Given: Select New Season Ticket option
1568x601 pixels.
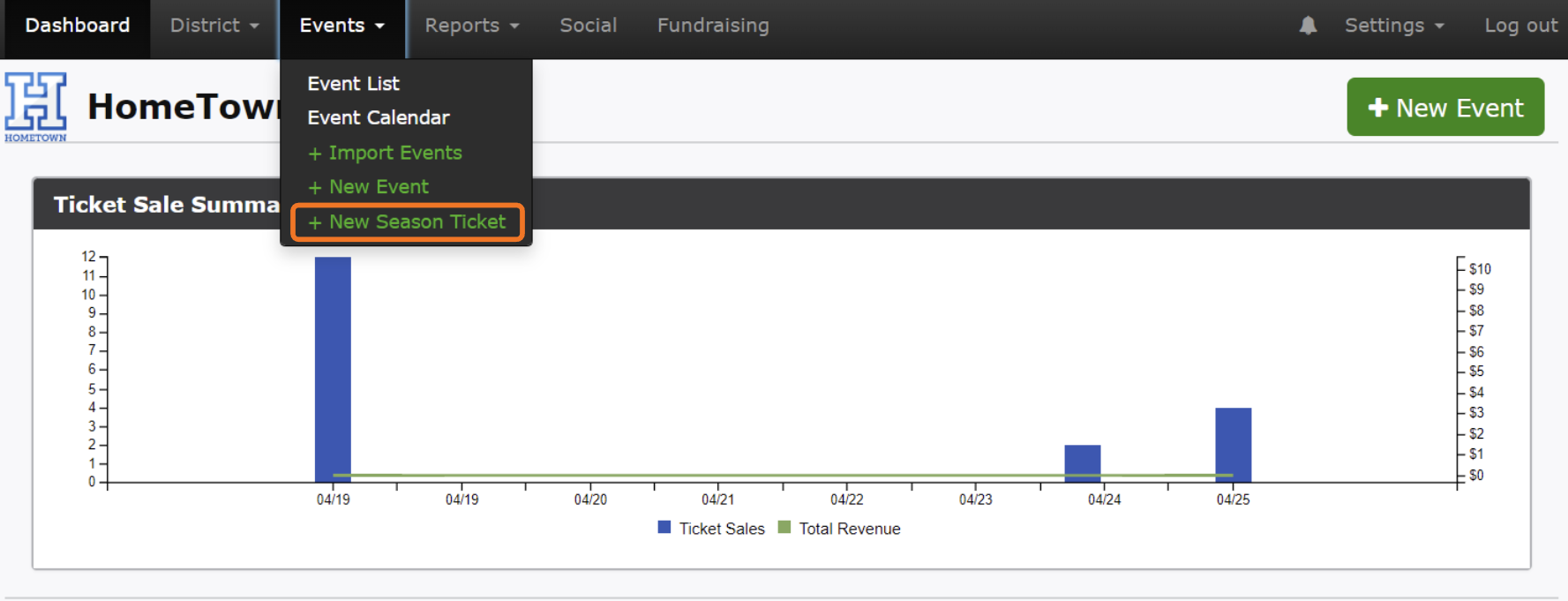Looking at the screenshot, I should click(408, 222).
